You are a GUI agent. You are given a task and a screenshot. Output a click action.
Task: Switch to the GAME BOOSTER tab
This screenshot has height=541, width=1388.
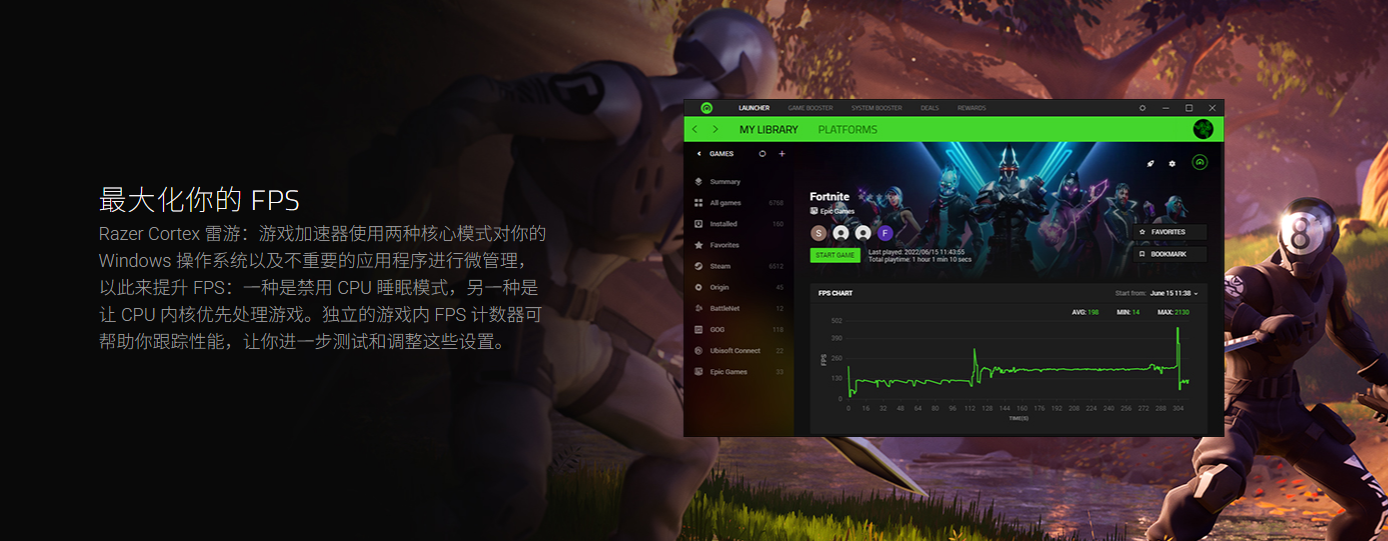click(x=810, y=108)
